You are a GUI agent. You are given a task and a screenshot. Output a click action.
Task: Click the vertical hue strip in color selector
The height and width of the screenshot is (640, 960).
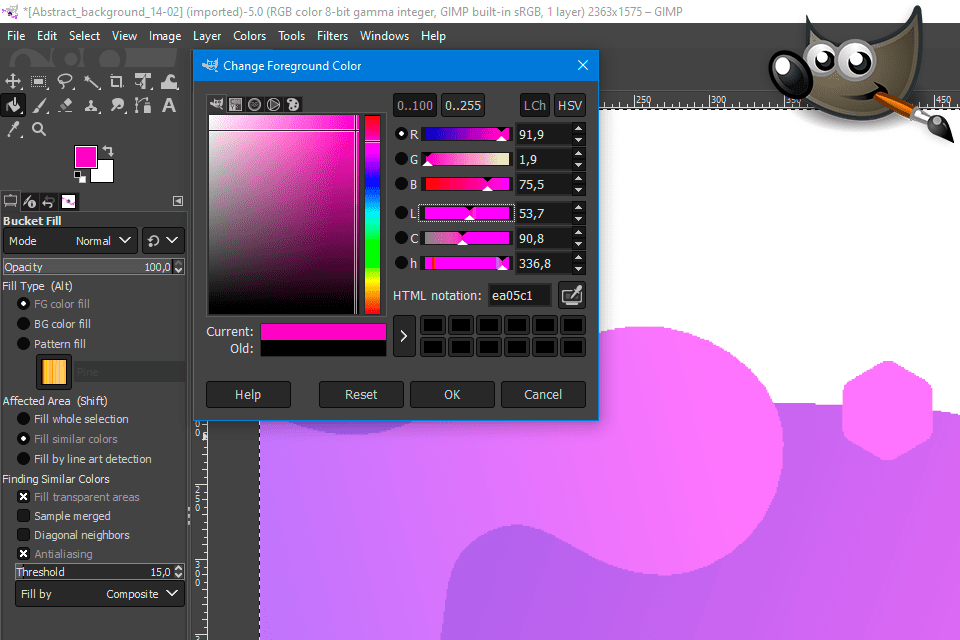(373, 214)
